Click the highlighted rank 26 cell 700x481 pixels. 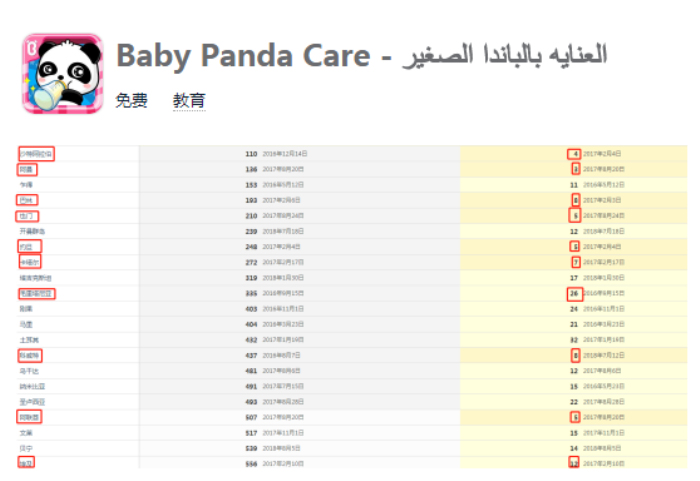tap(573, 294)
